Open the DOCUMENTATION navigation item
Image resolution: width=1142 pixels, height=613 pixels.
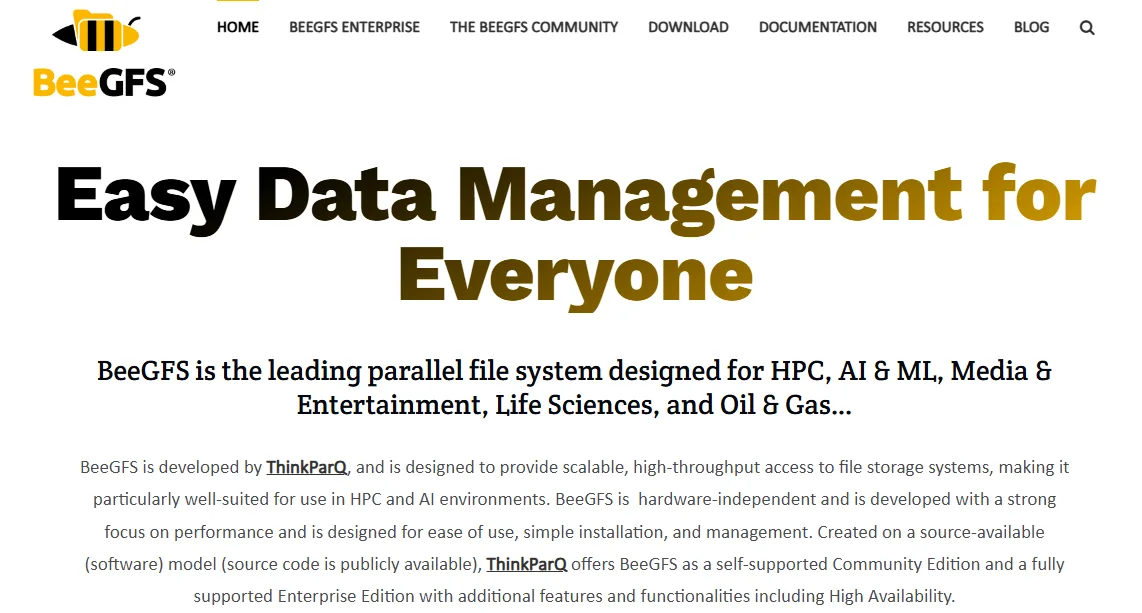(x=817, y=27)
